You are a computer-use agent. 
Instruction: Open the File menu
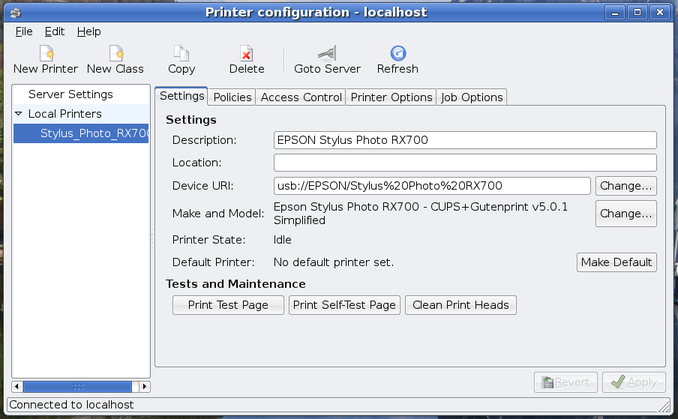[24, 32]
